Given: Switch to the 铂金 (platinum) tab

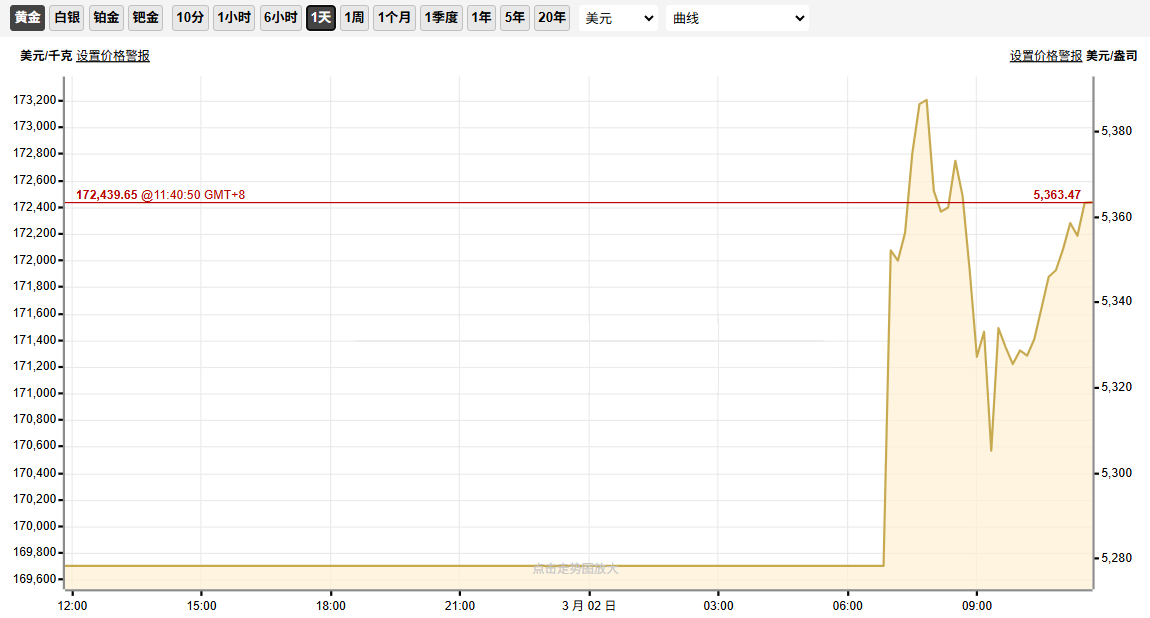Looking at the screenshot, I should (106, 18).
